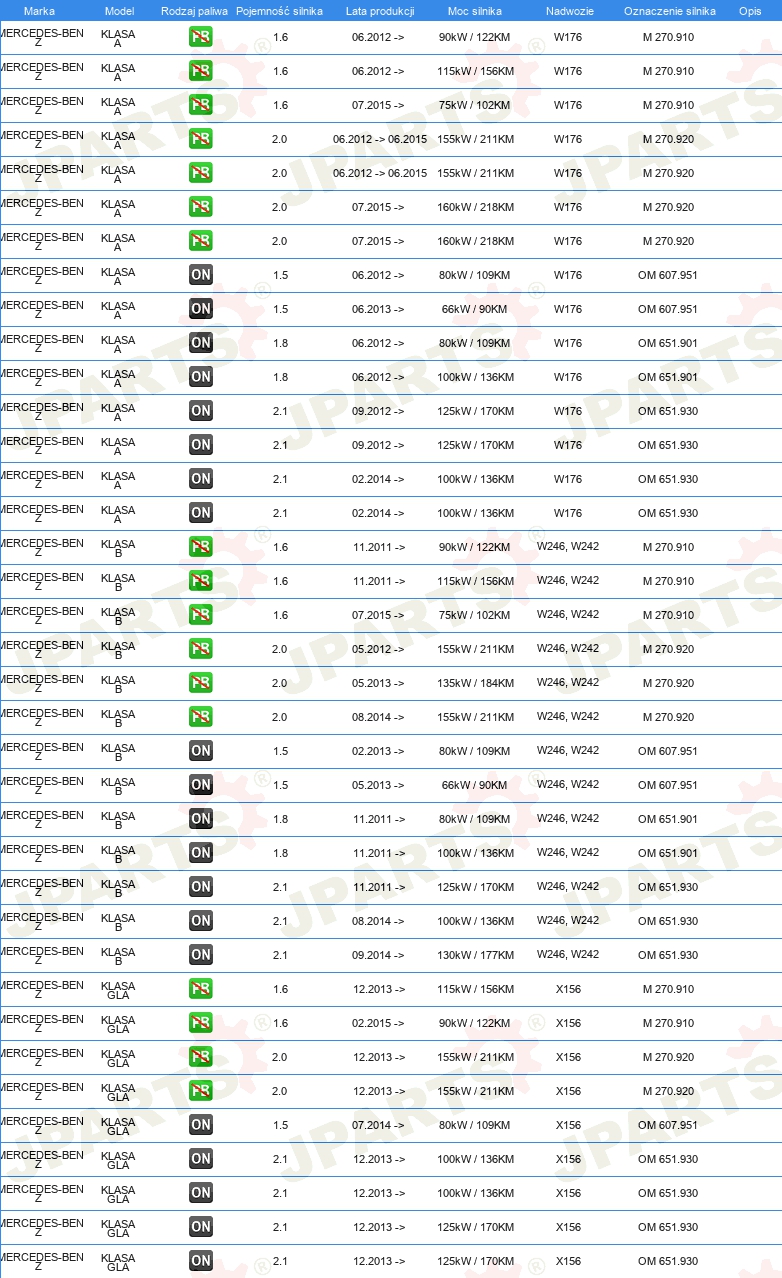Select KLASA GLA model in 02.2015 row
782x1278 pixels.
point(118,1023)
